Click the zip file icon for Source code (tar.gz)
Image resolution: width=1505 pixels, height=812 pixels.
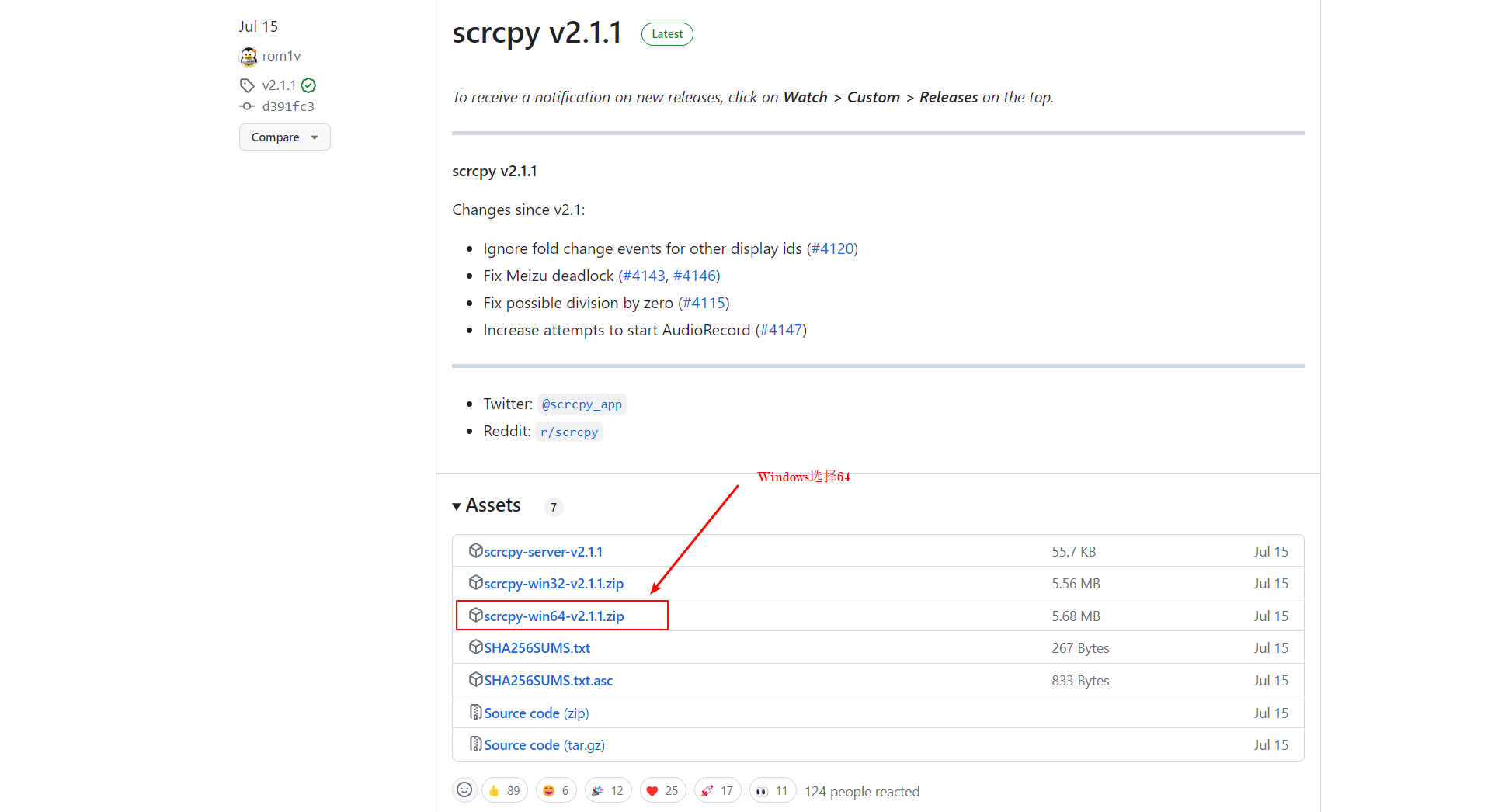[x=476, y=744]
